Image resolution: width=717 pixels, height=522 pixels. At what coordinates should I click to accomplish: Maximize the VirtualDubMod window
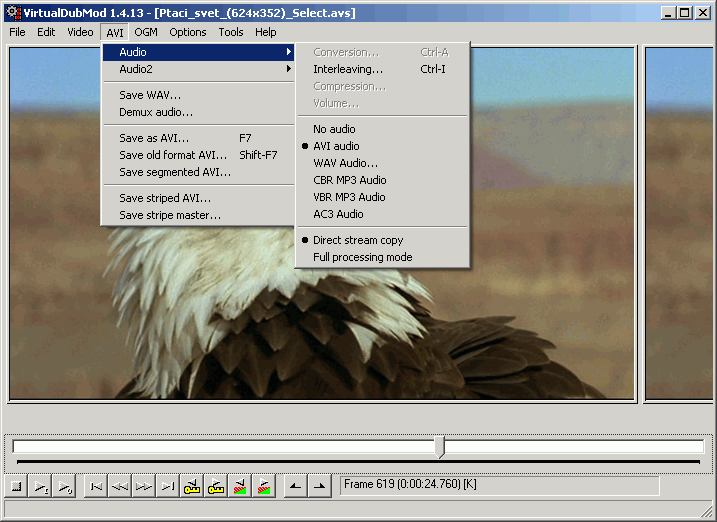click(x=685, y=13)
